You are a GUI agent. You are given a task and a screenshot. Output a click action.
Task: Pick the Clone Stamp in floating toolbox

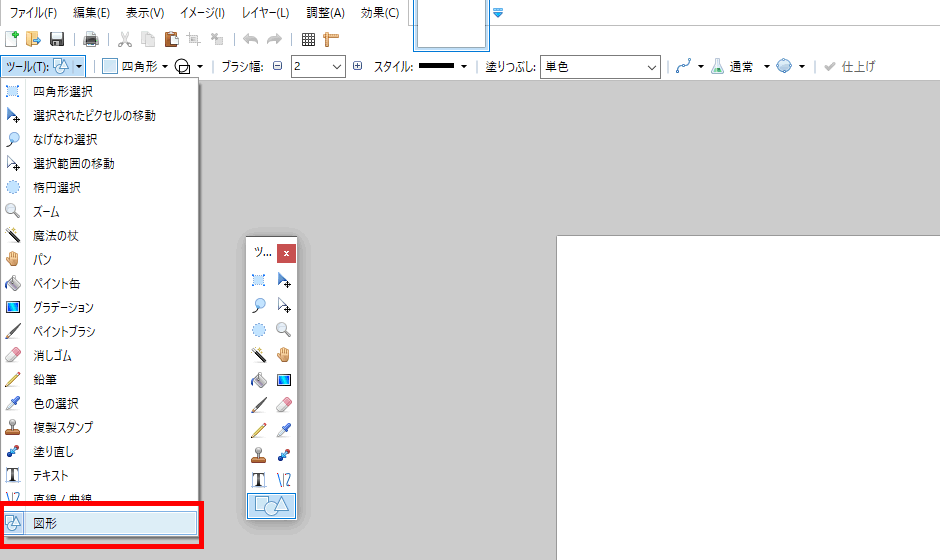259,455
